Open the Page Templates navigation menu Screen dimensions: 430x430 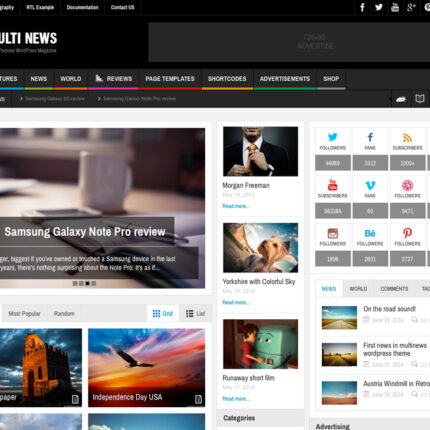170,79
